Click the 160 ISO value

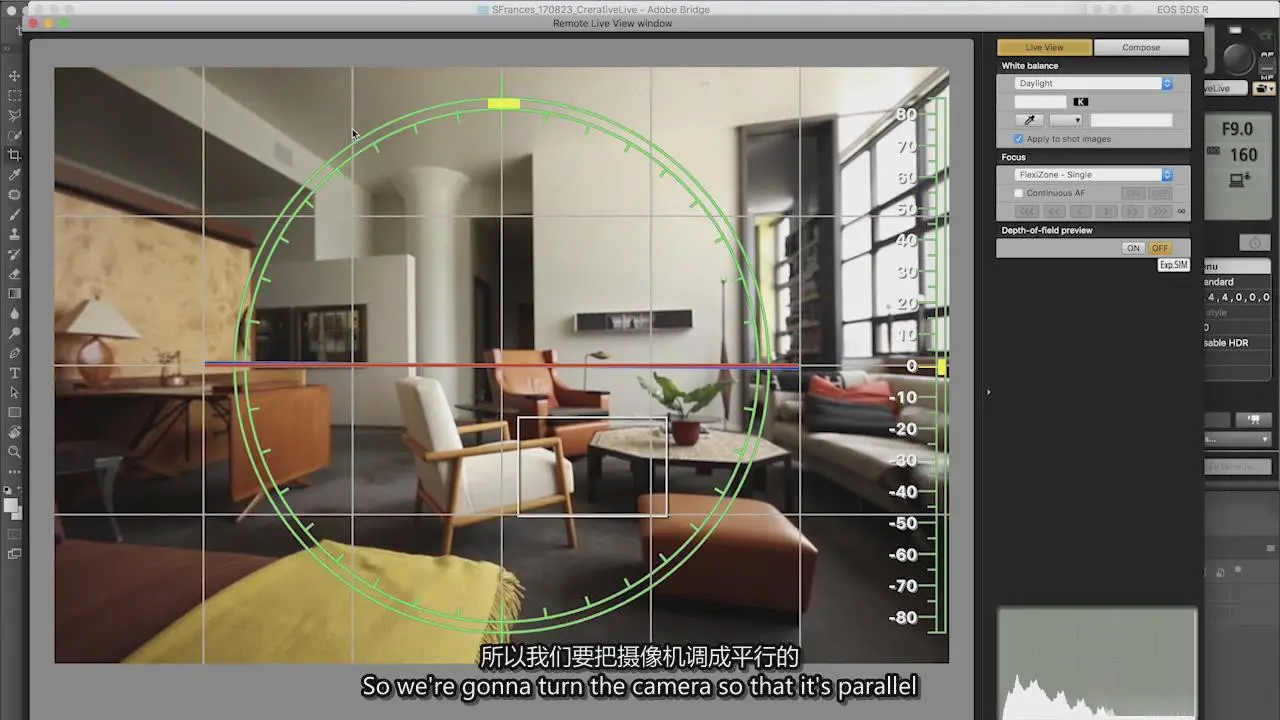tap(1243, 155)
